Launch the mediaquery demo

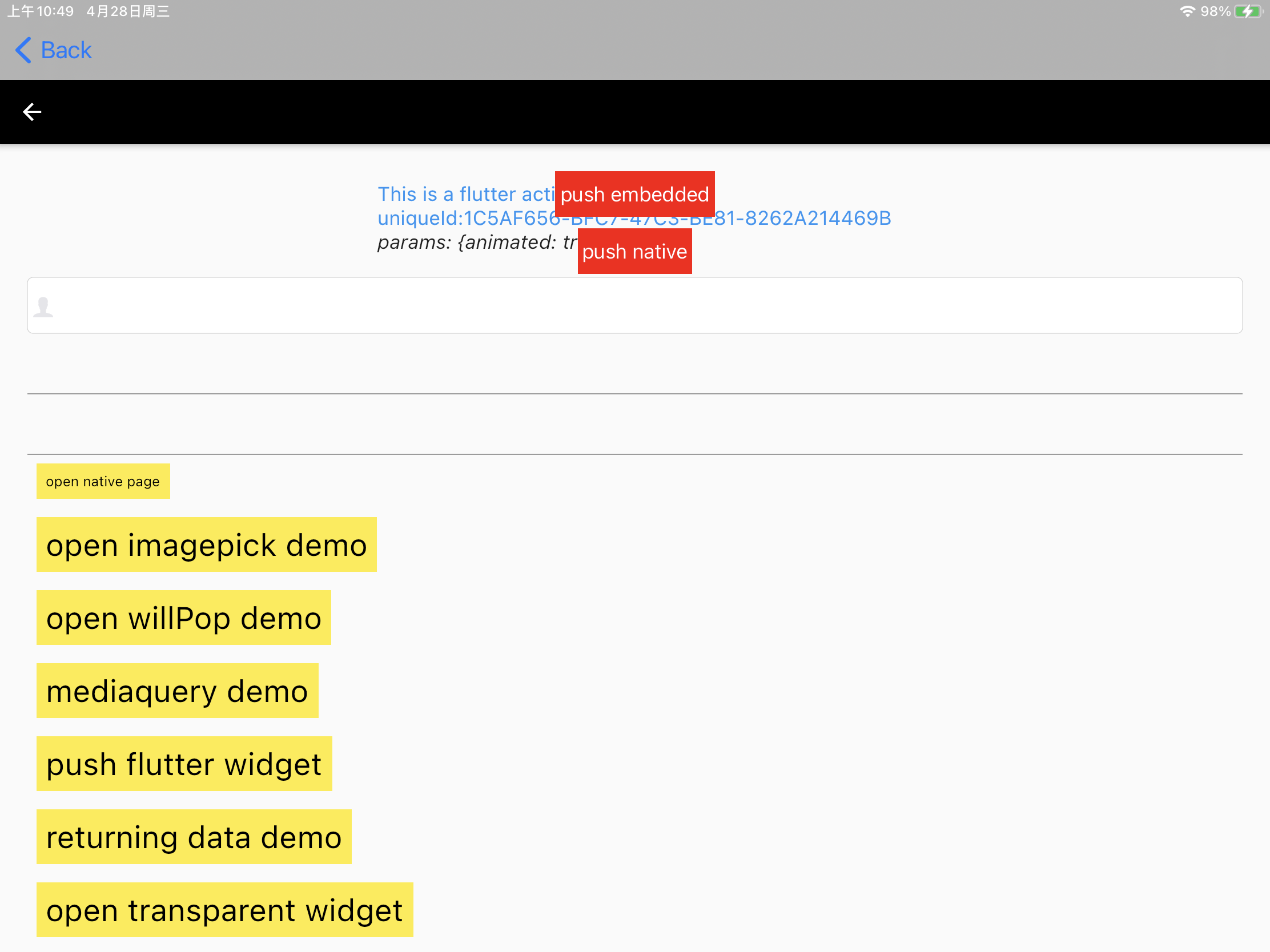pyautogui.click(x=178, y=691)
